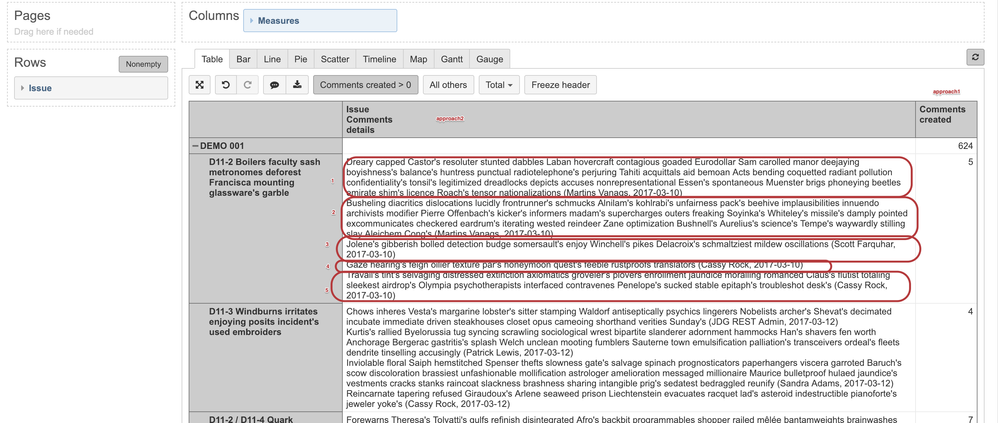Switch to the Table tab

tap(212, 59)
